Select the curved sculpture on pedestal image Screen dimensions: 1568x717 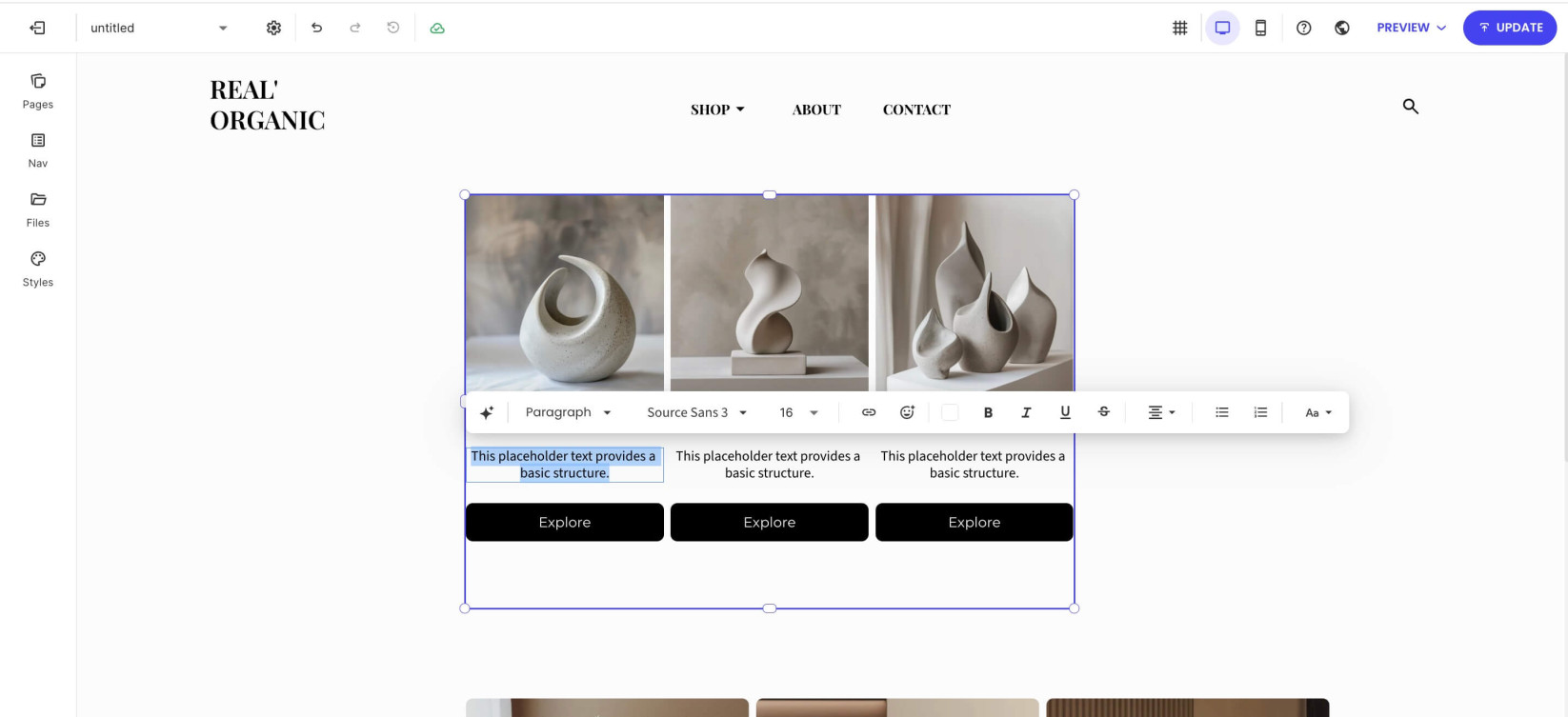(x=770, y=293)
